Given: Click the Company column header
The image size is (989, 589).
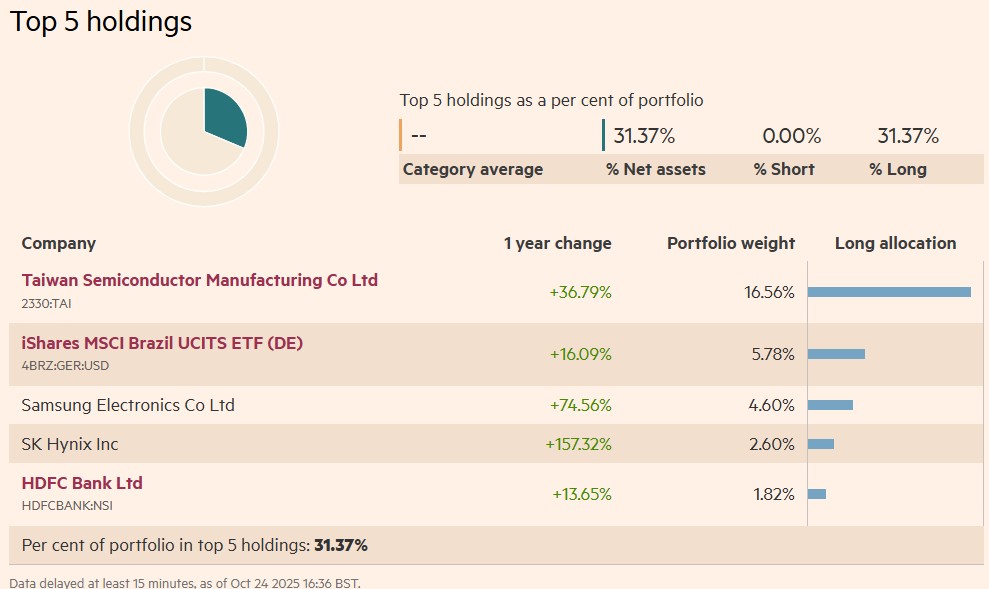Looking at the screenshot, I should pos(59,243).
